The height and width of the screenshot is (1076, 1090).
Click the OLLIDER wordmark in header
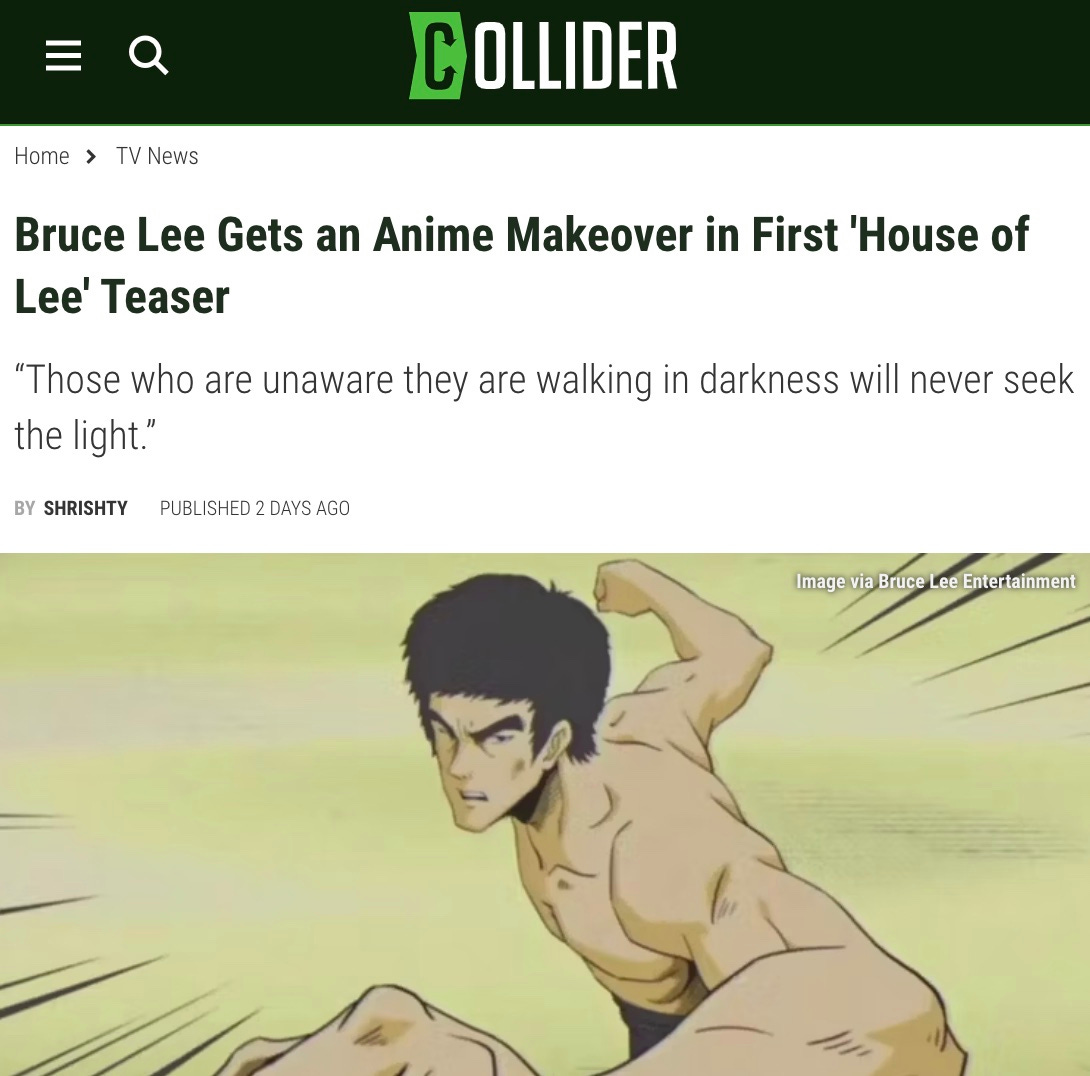[576, 56]
